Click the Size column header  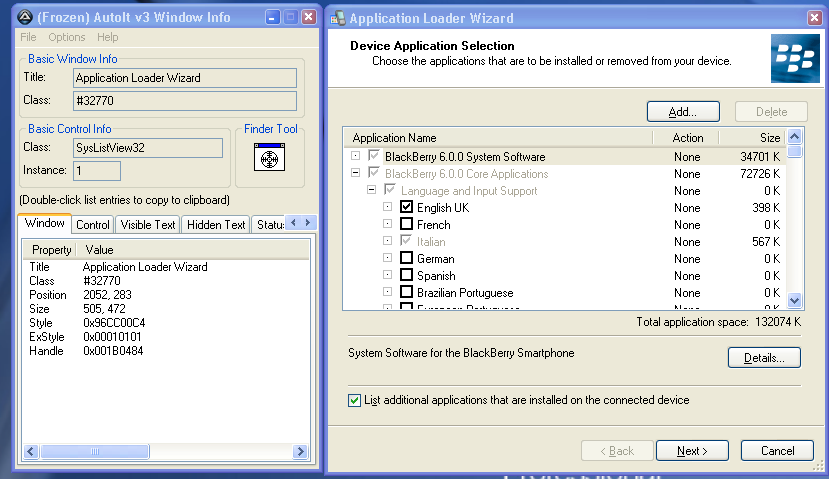(752, 138)
